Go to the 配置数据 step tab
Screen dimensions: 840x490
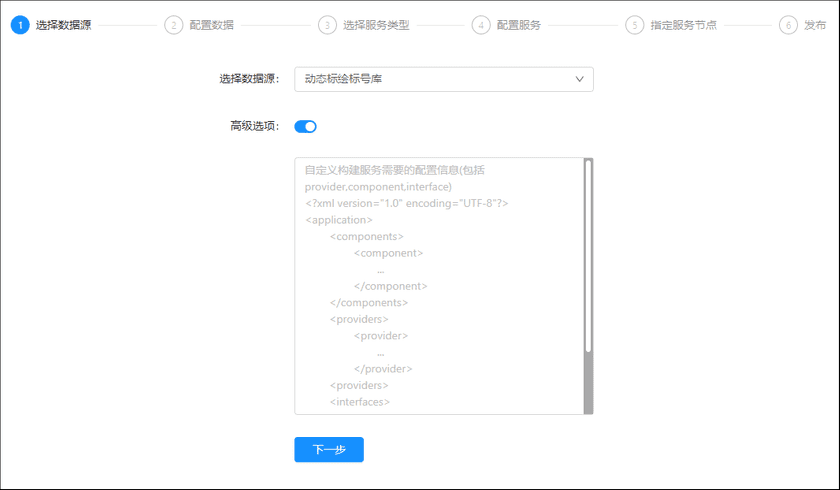212,25
